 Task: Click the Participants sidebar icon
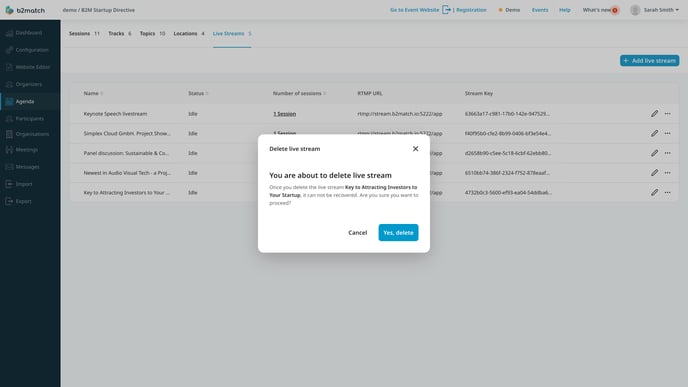(9, 118)
